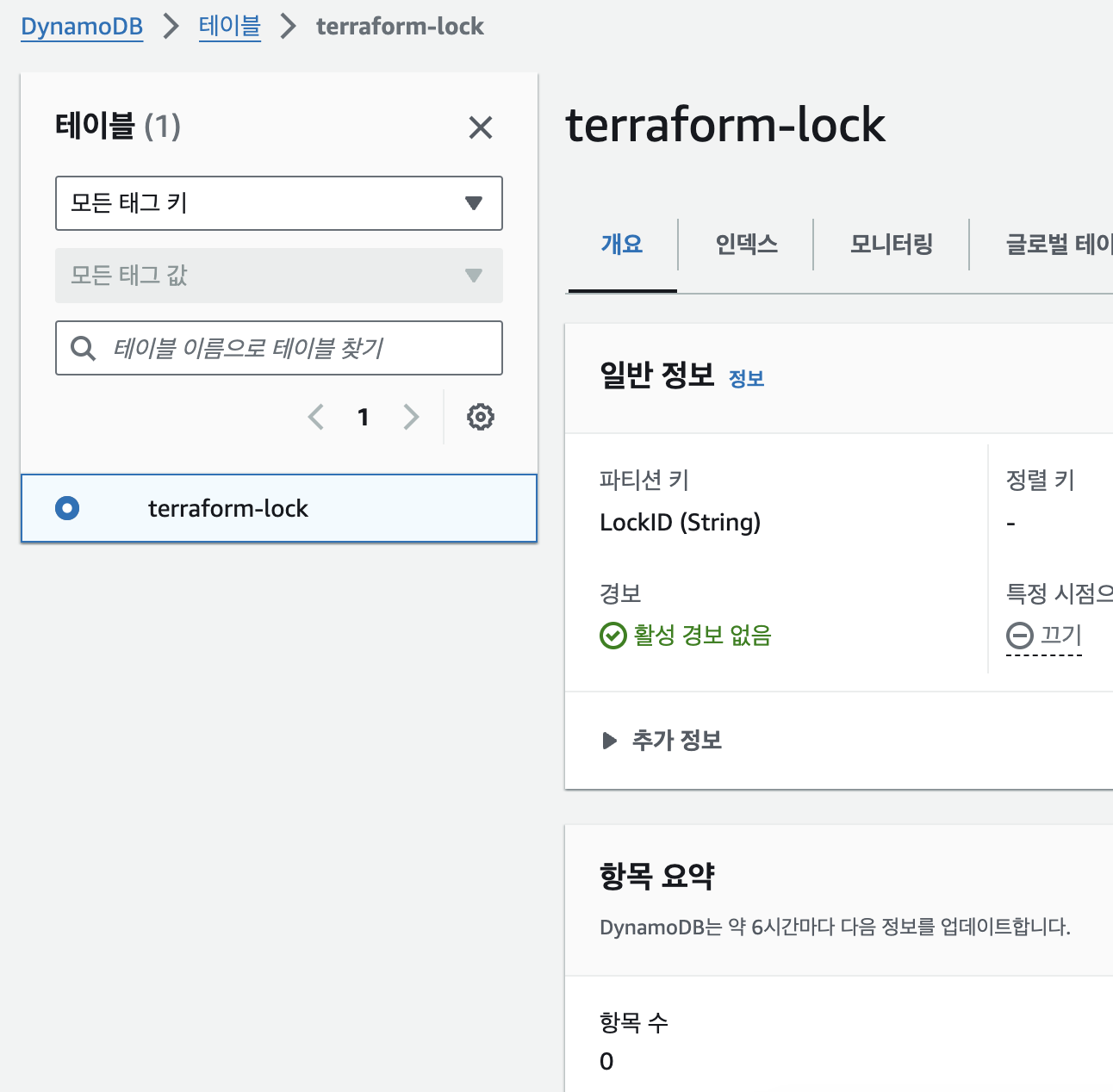Image resolution: width=1113 pixels, height=1092 pixels.
Task: Open the DynamoDB breadcrumb link
Action: coord(82,27)
